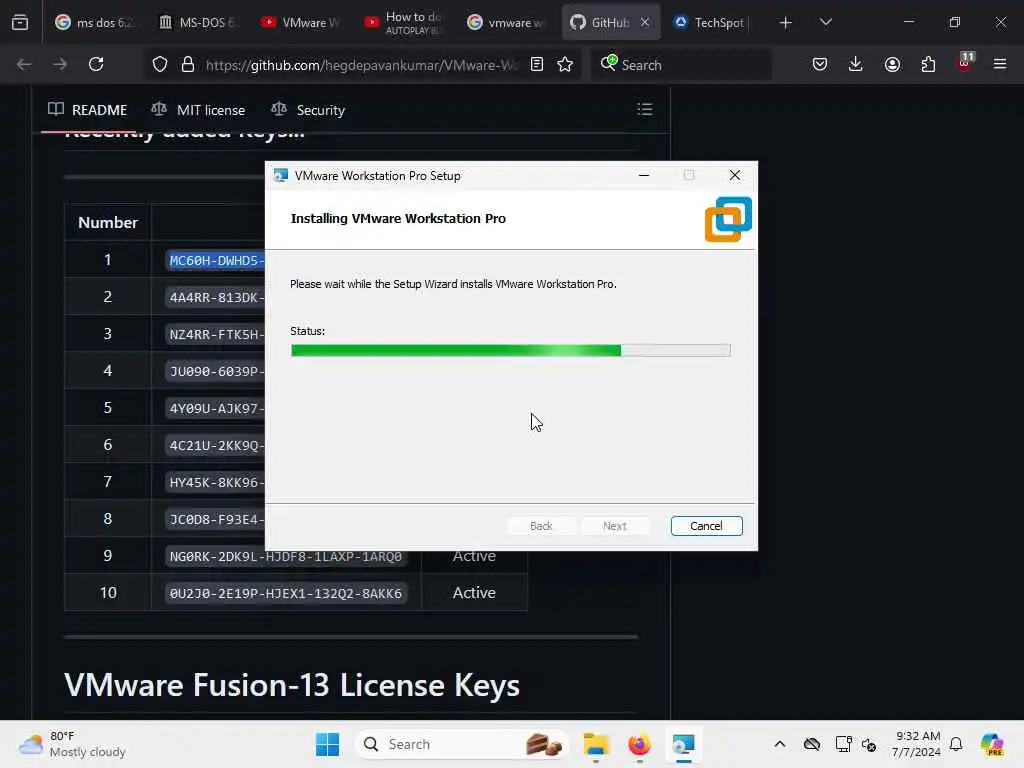Viewport: 1024px width, 768px height.
Task: Select license key 0U2J0-2E19P-HJEX1-132Q2-8AKK6
Action: (x=286, y=593)
